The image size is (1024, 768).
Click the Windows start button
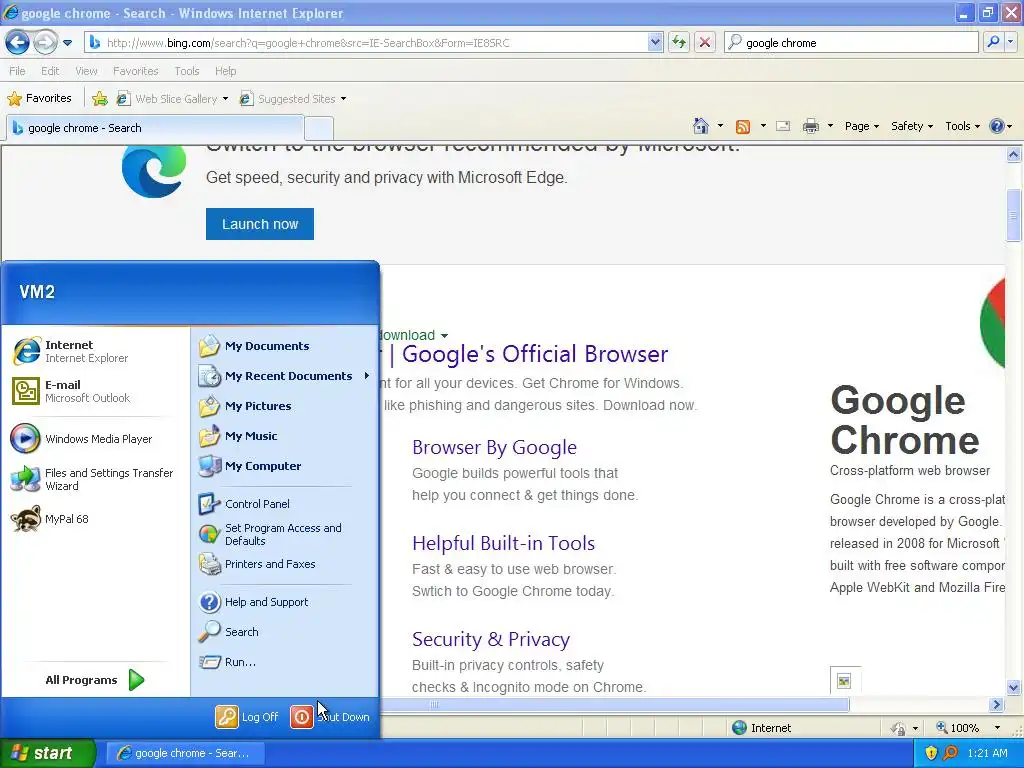coord(48,753)
